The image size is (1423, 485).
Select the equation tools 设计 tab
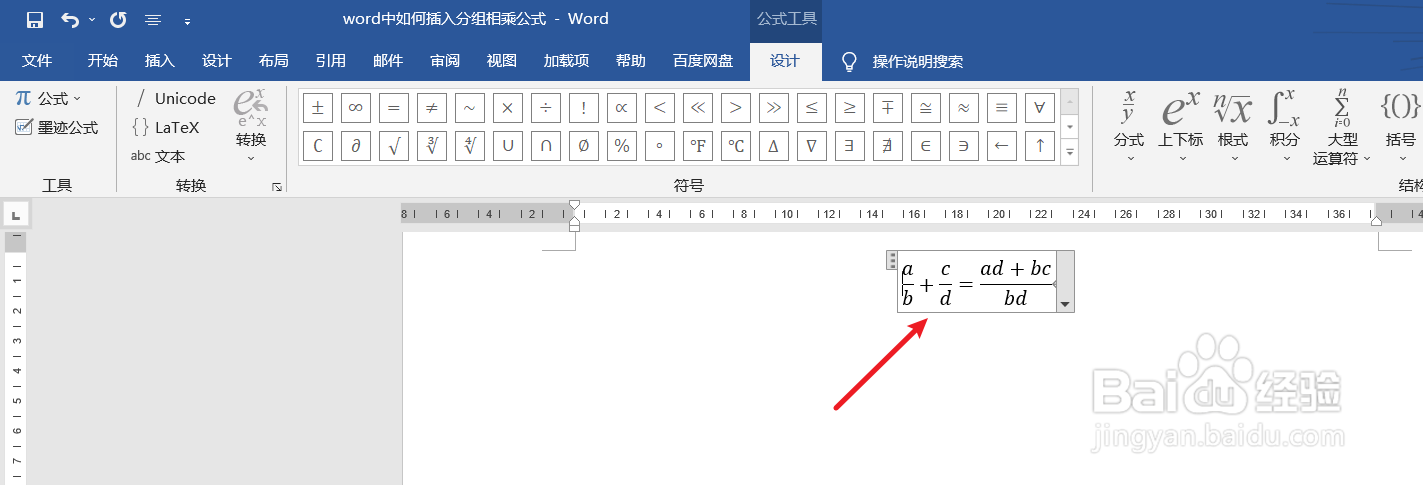coord(785,61)
